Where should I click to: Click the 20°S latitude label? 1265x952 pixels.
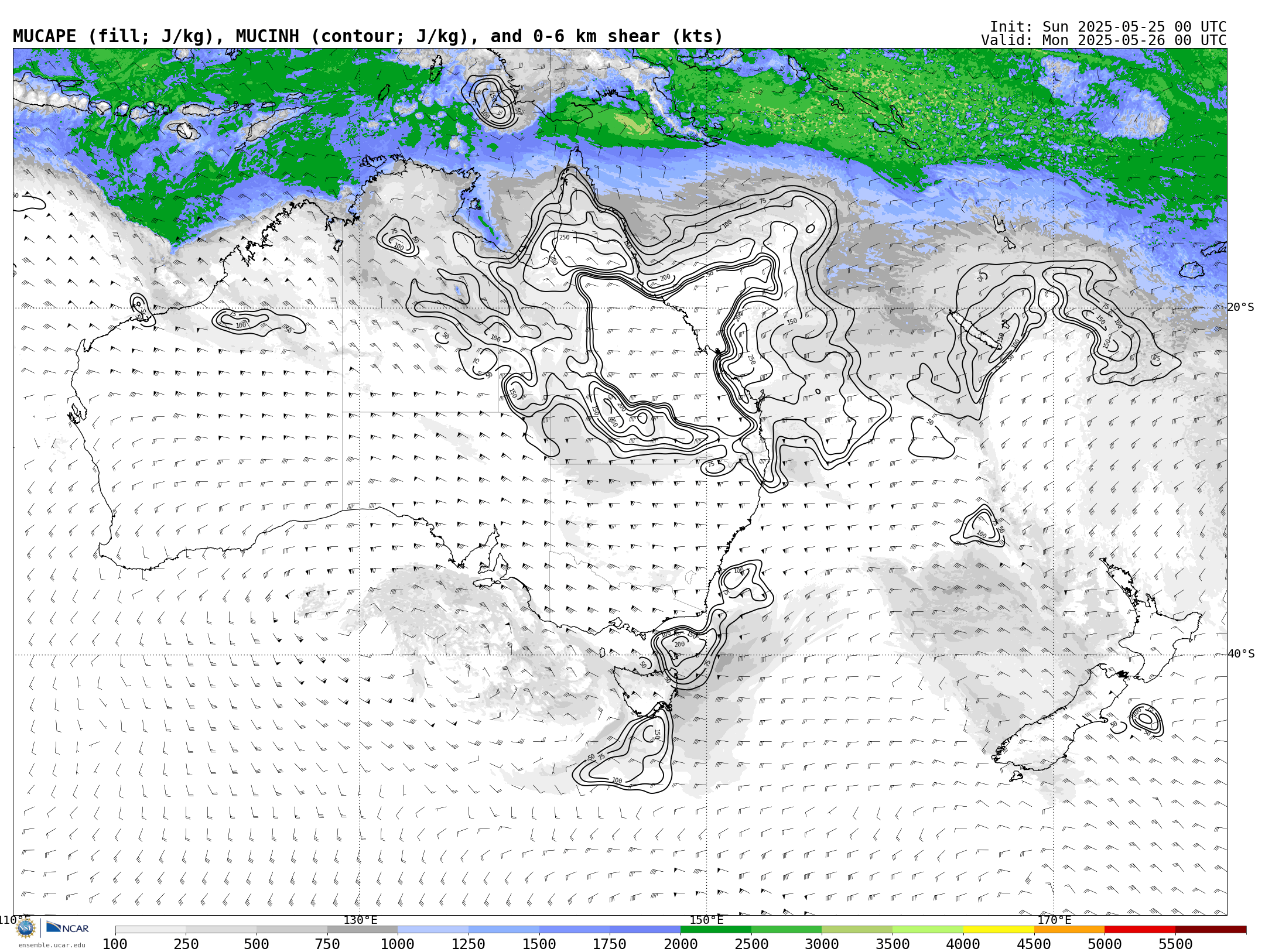click(x=1240, y=307)
